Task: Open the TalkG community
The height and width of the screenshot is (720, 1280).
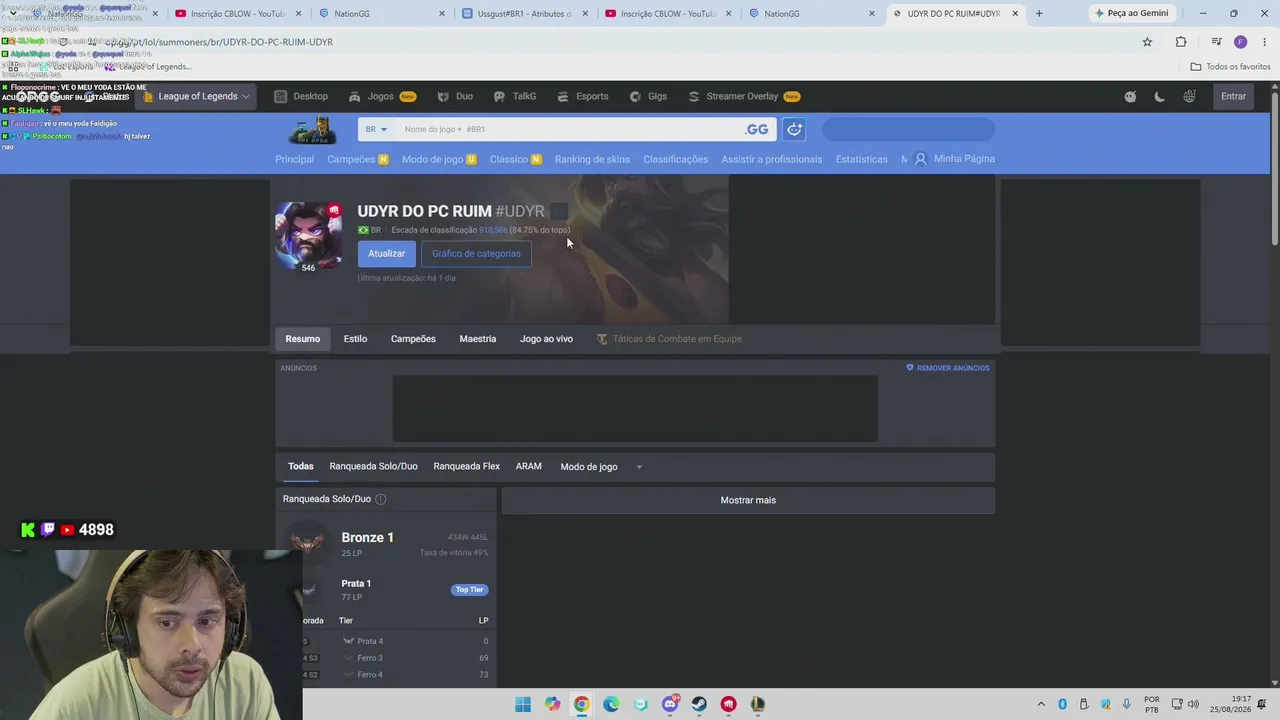Action: coord(515,96)
